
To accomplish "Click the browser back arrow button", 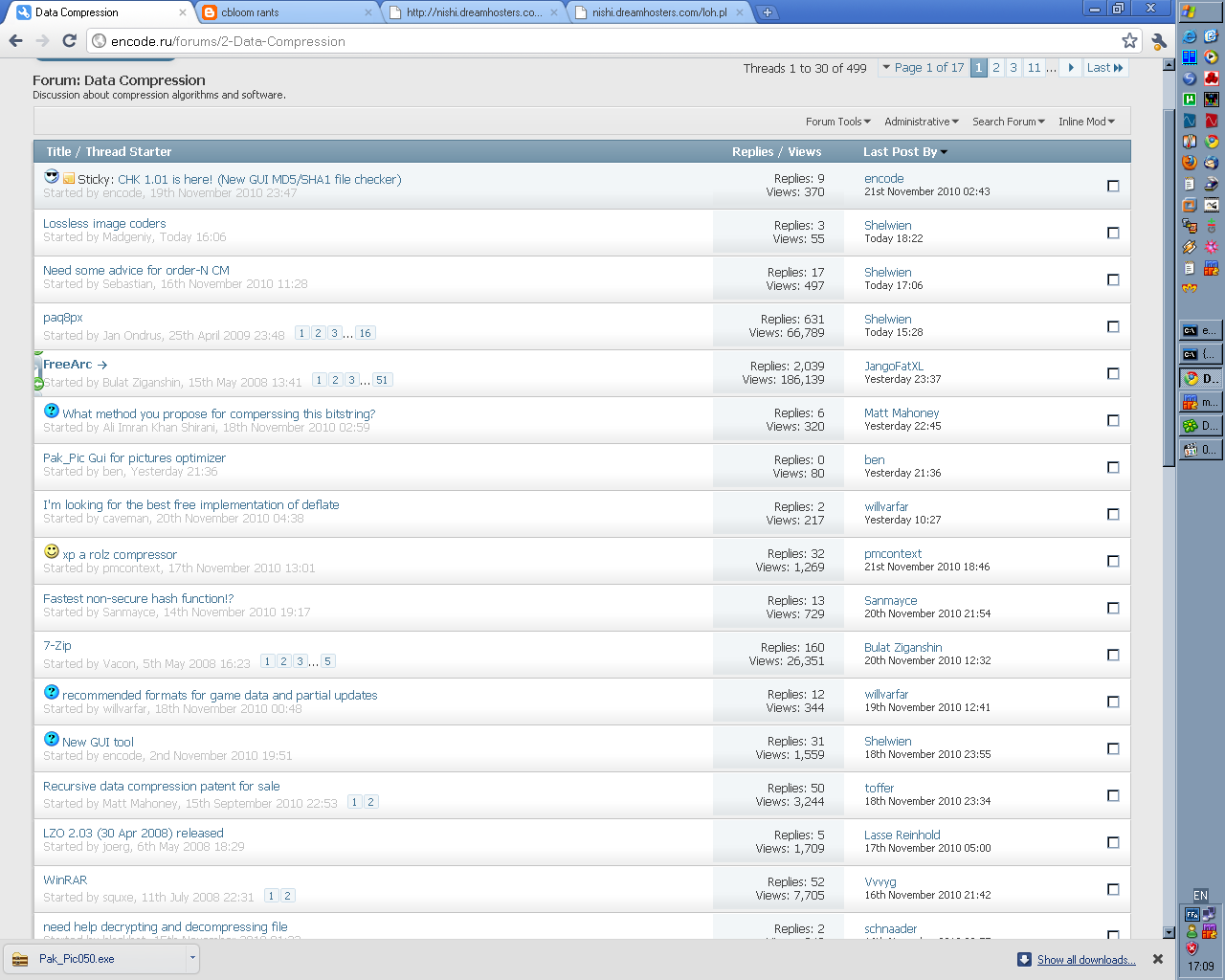I will 15,41.
